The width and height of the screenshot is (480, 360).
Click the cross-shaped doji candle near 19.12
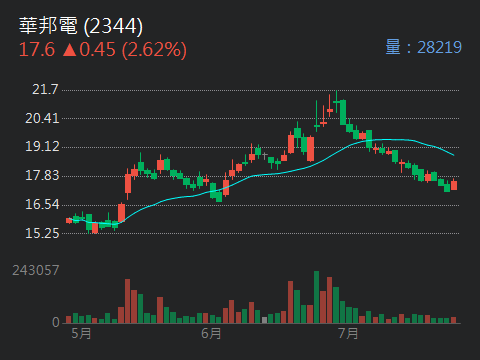coord(265,155)
